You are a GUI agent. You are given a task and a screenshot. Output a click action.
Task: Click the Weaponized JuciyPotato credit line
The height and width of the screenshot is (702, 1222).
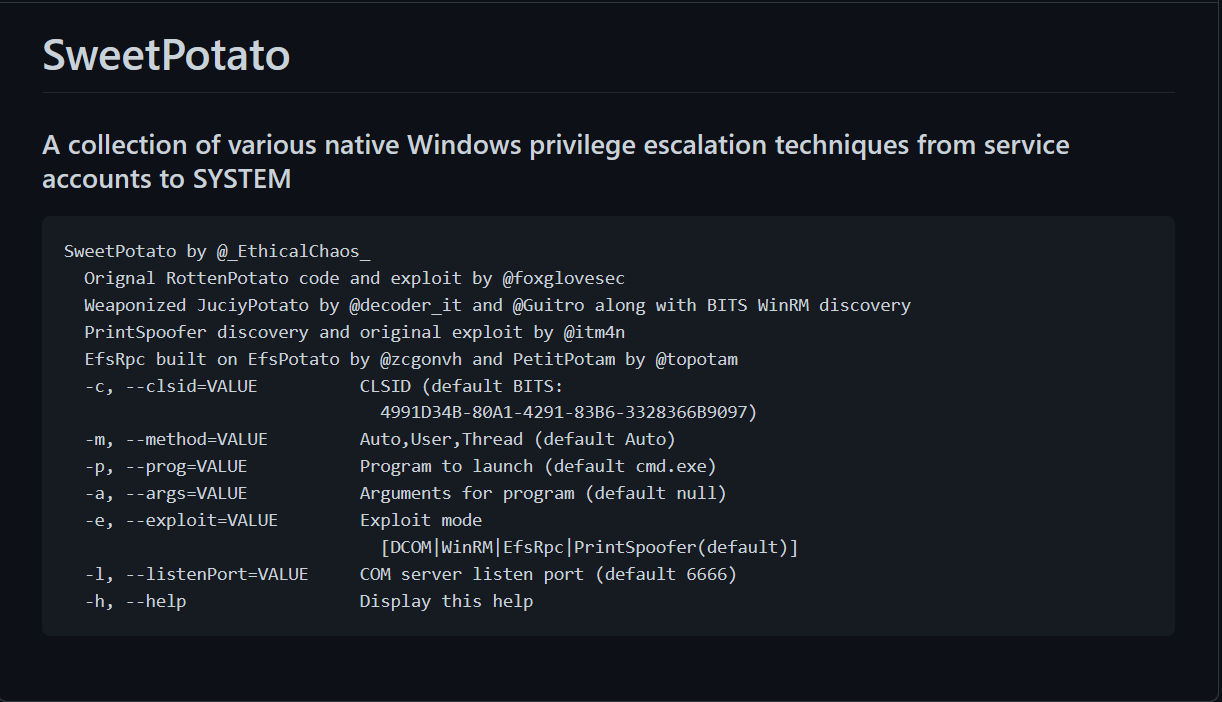click(x=497, y=305)
